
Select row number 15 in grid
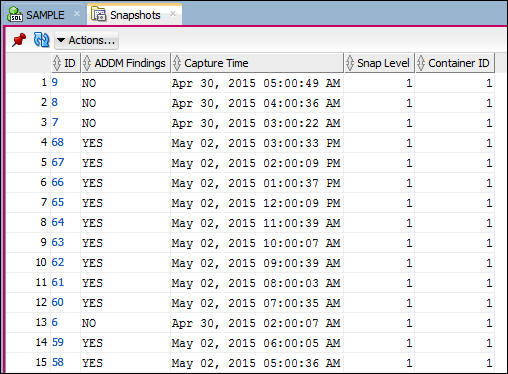tap(41, 362)
